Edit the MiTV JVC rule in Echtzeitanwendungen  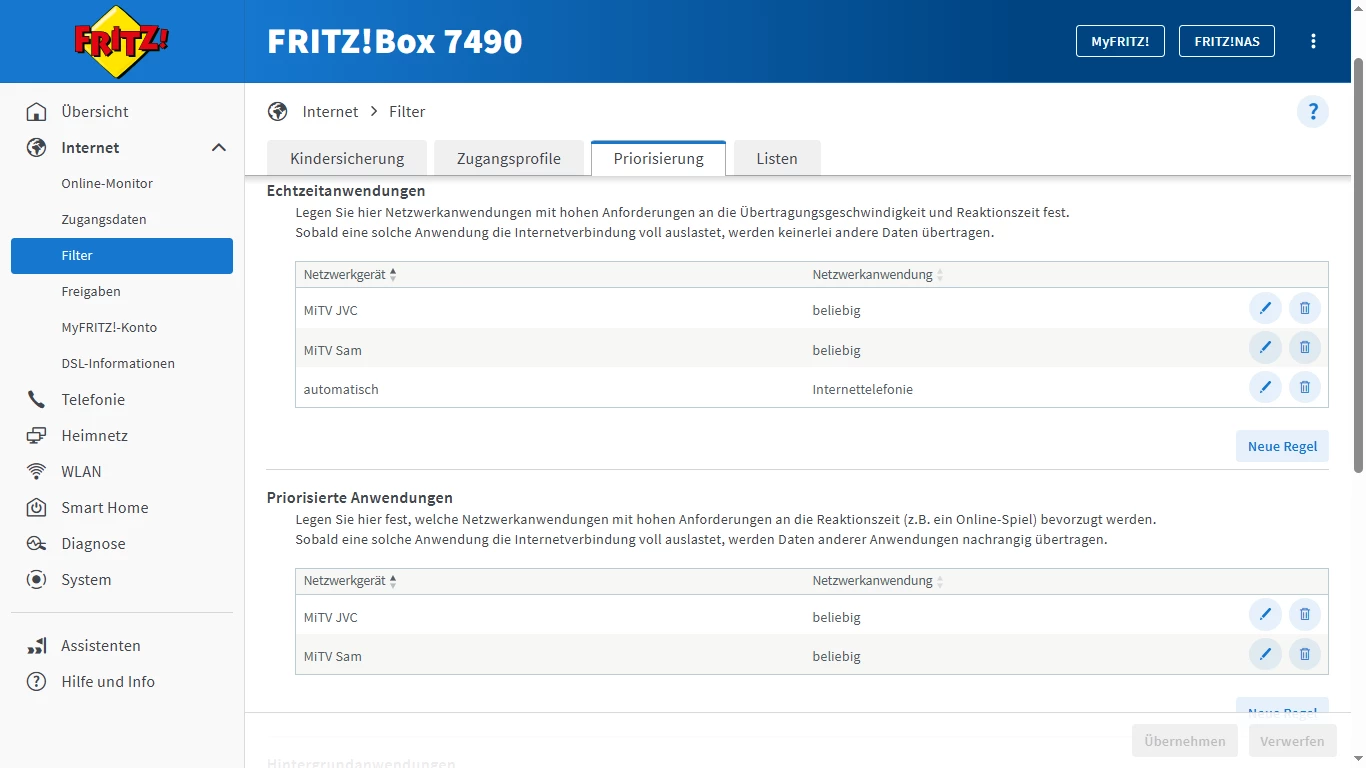[1265, 308]
